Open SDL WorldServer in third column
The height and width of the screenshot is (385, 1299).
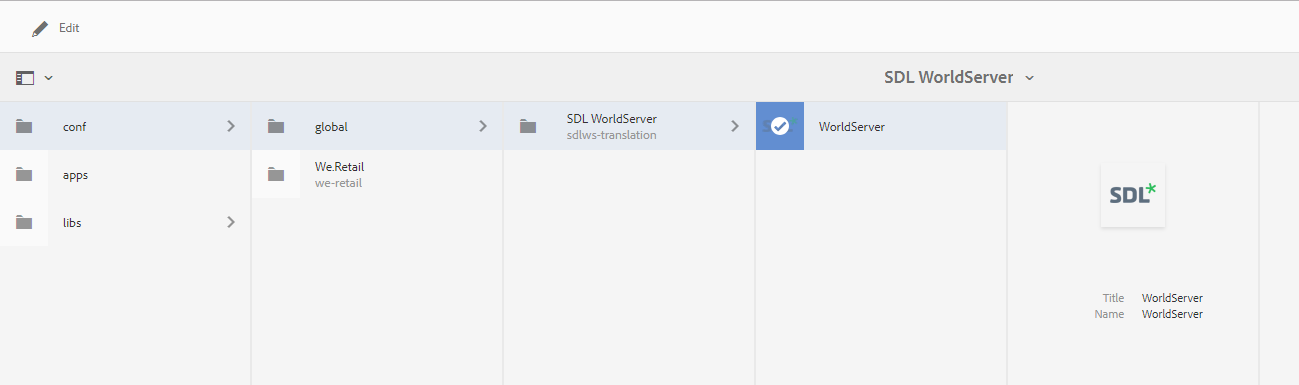pyautogui.click(x=629, y=126)
